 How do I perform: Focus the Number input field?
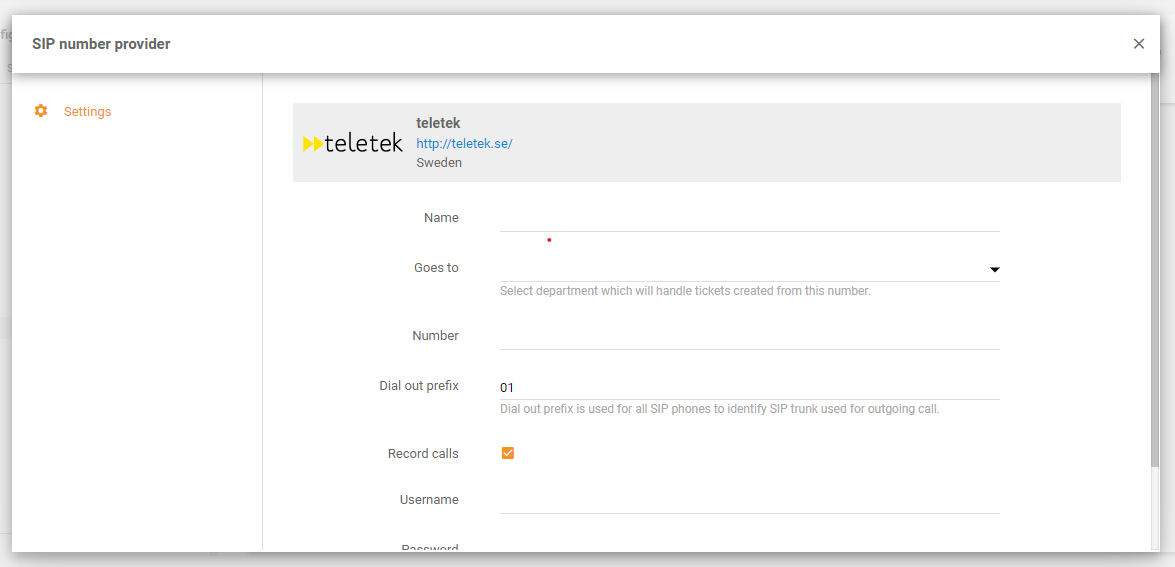(749, 336)
